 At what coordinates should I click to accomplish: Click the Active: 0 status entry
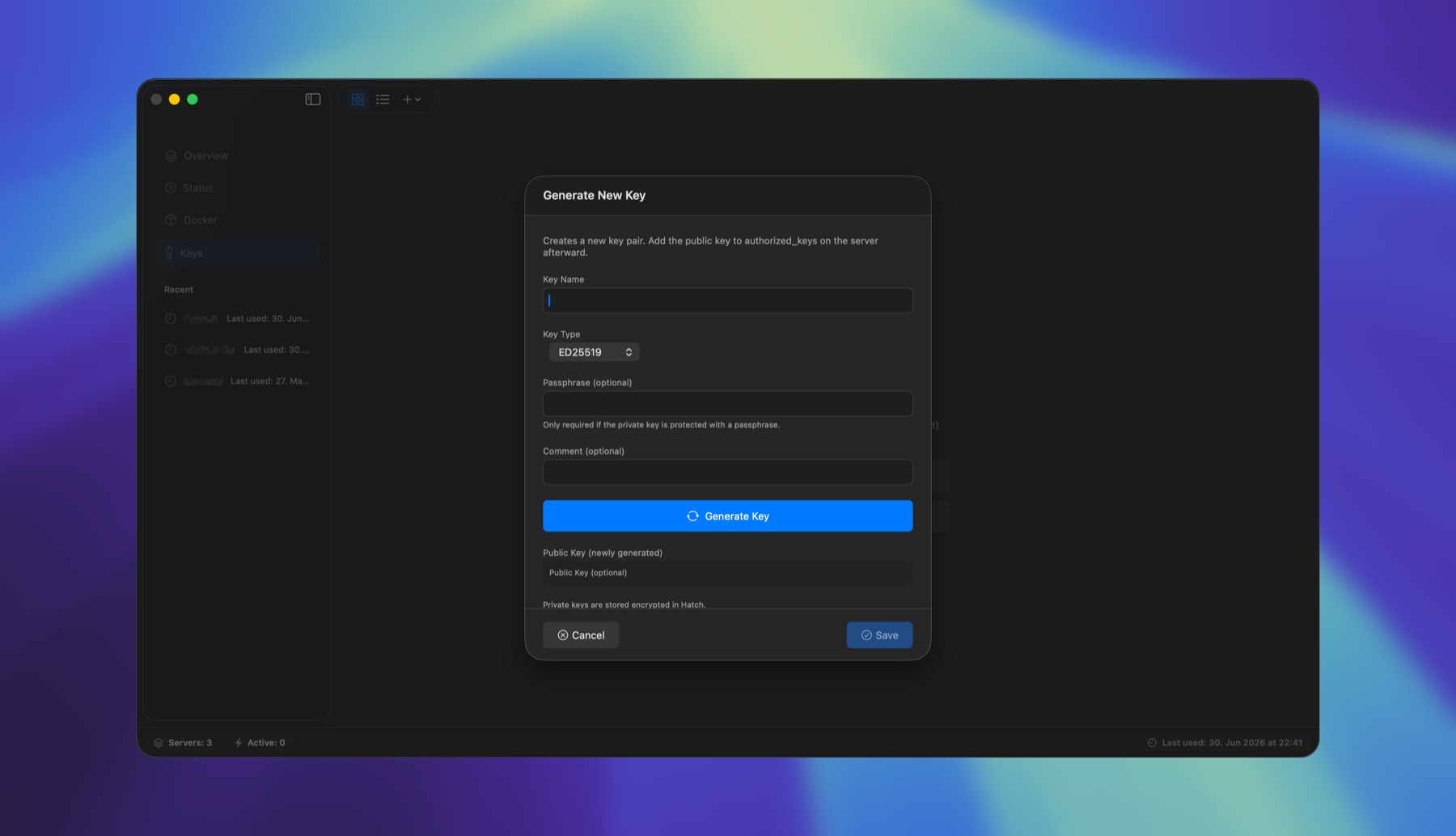(260, 743)
